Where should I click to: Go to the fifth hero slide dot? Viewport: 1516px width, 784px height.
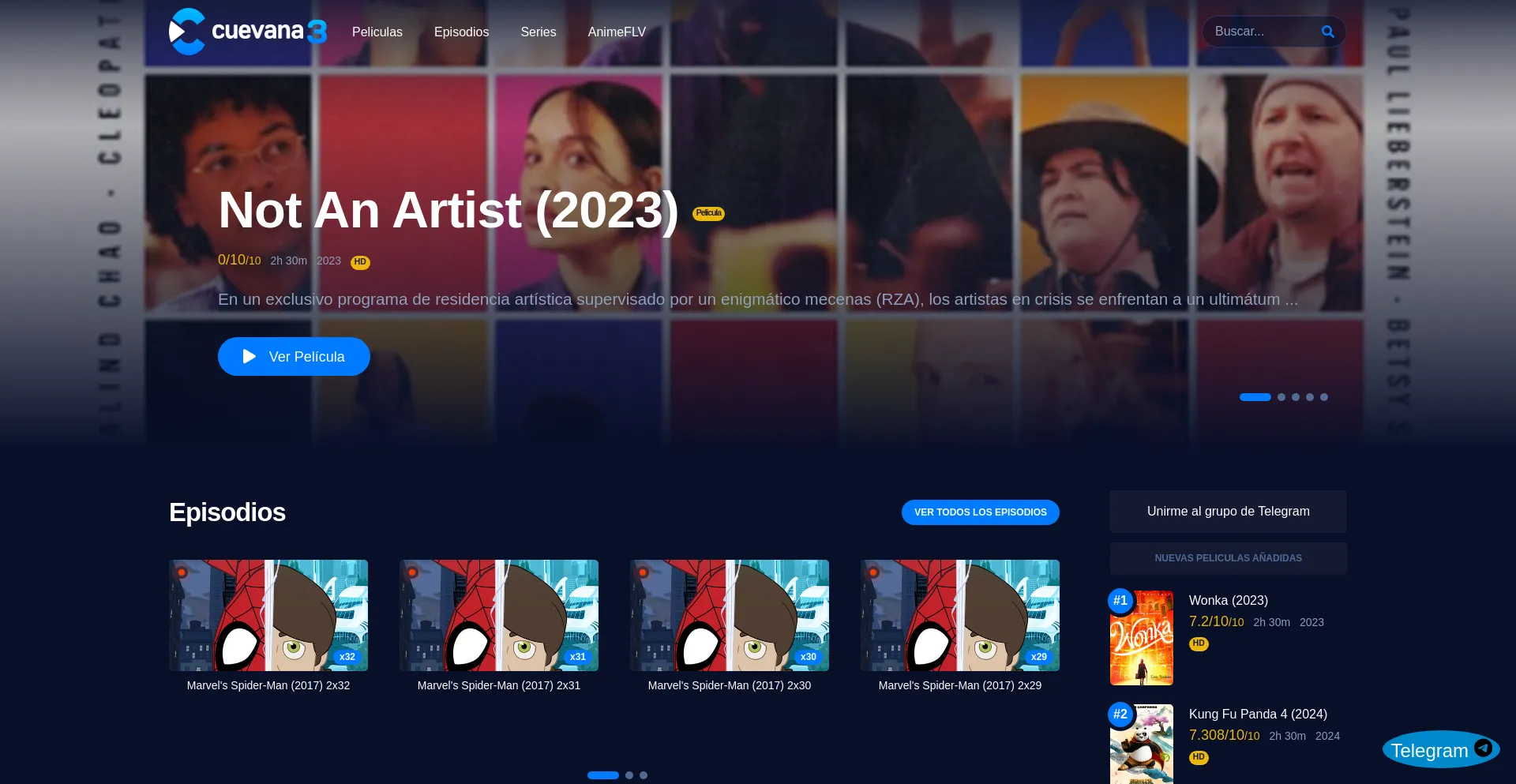1324,397
